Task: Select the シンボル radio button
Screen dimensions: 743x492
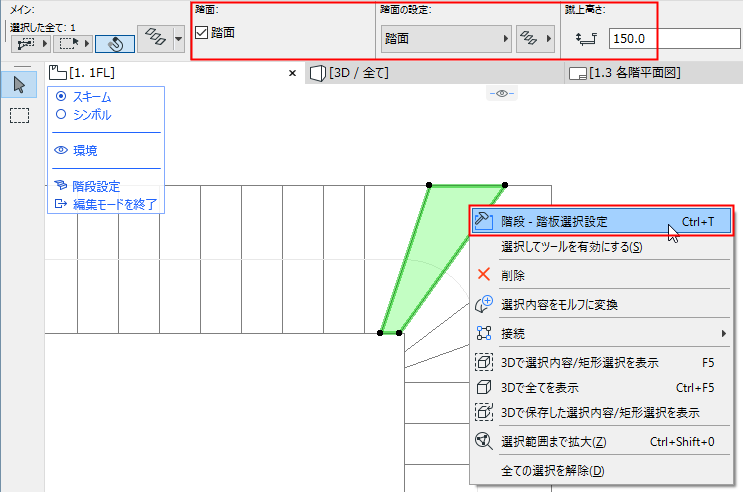Action: (x=61, y=114)
